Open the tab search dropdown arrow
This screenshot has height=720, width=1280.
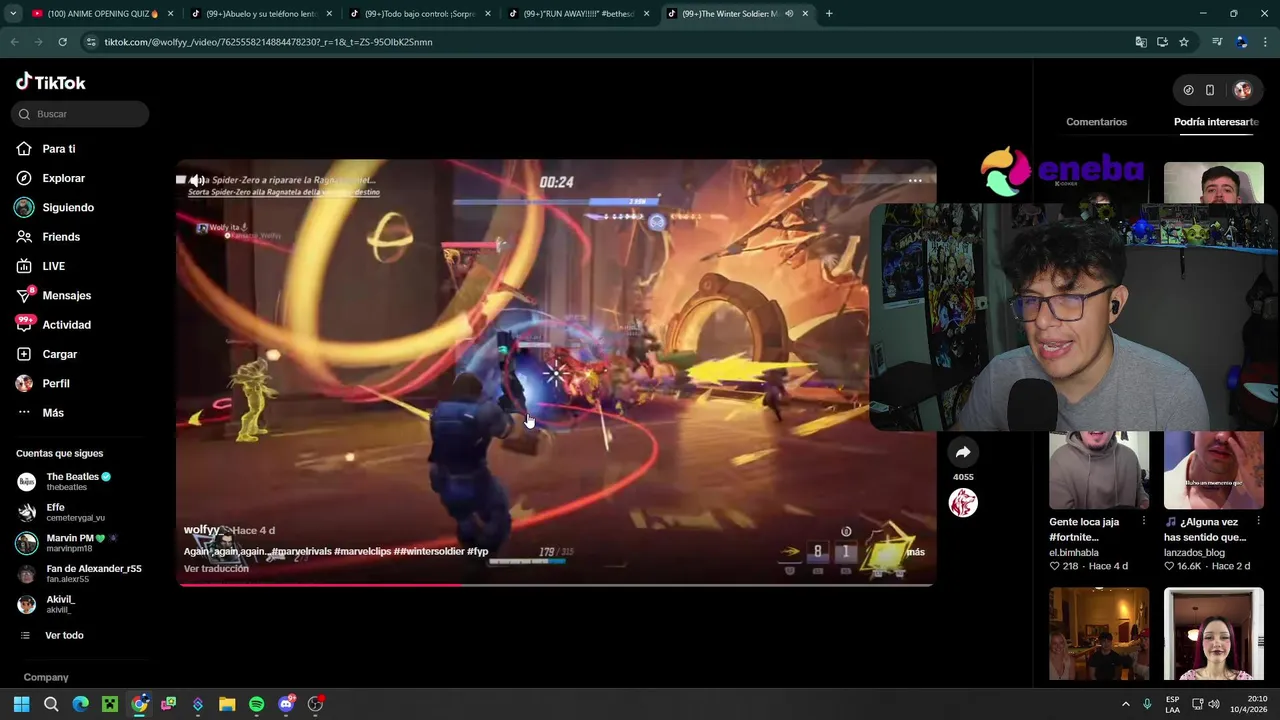tap(13, 14)
